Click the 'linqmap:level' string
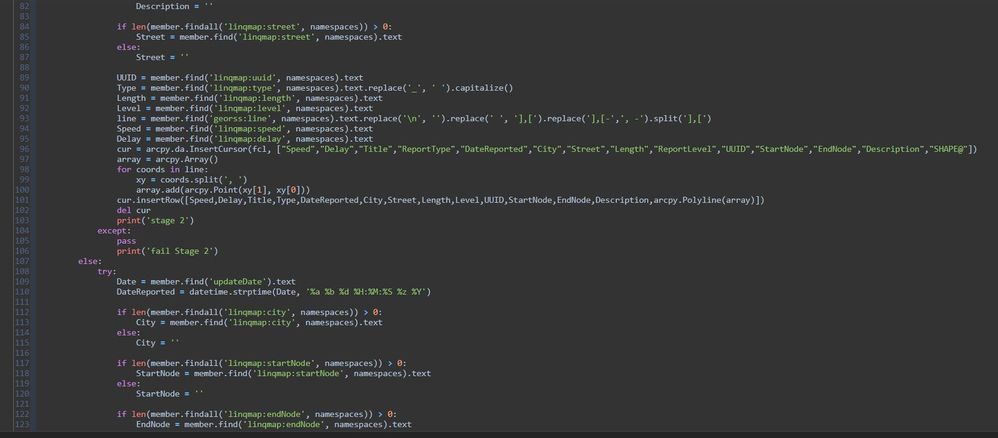 tap(249, 108)
